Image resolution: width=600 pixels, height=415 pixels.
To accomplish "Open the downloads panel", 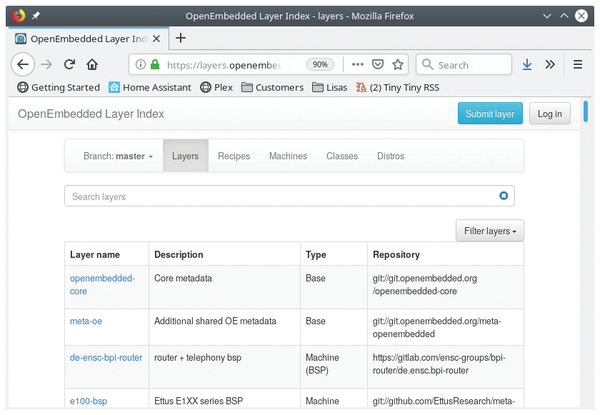I will tap(527, 64).
